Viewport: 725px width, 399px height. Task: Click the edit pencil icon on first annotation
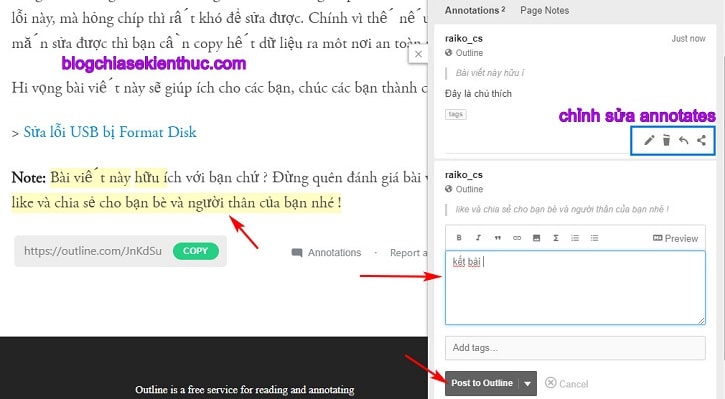(649, 140)
